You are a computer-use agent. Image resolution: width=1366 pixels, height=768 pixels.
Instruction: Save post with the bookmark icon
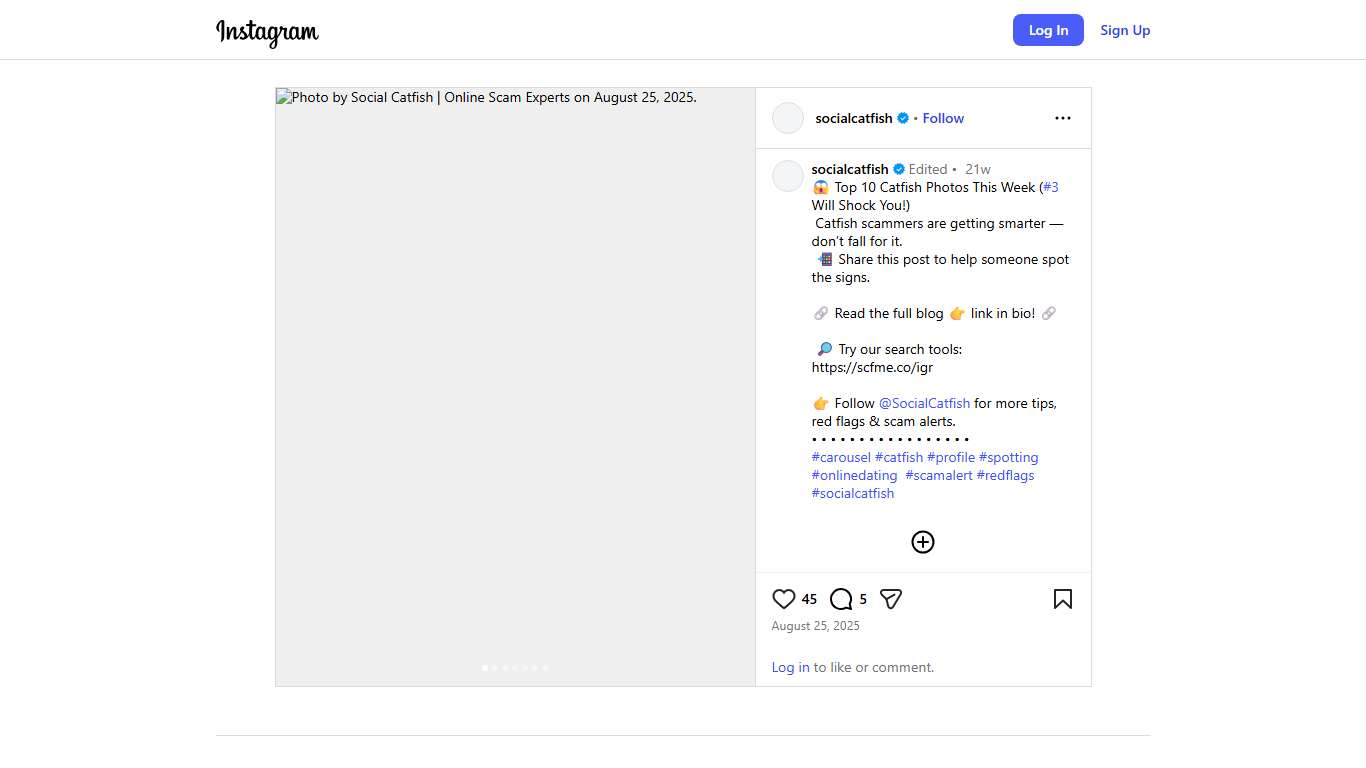point(1063,599)
